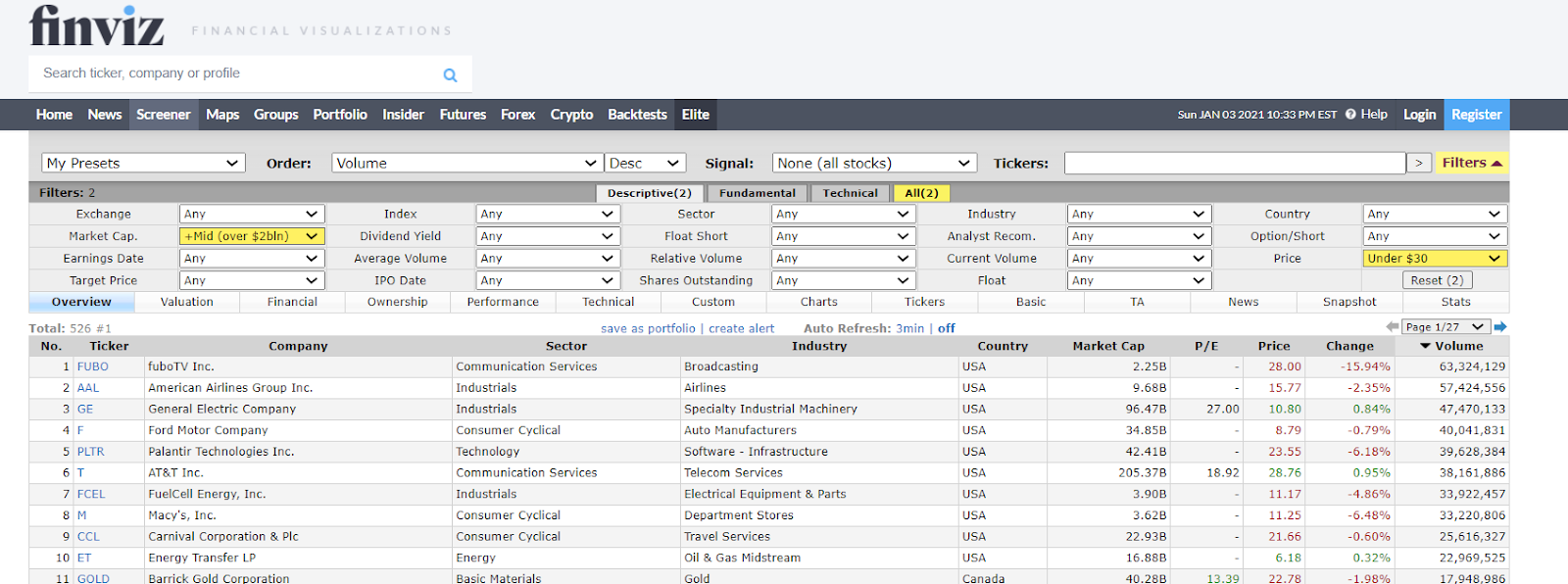The image size is (1568, 584).
Task: Collapse the Filters panel
Action: (1472, 163)
